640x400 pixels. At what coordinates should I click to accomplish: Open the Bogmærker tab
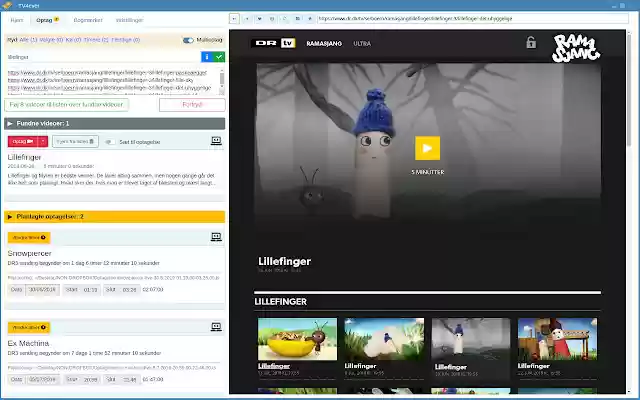click(x=88, y=20)
